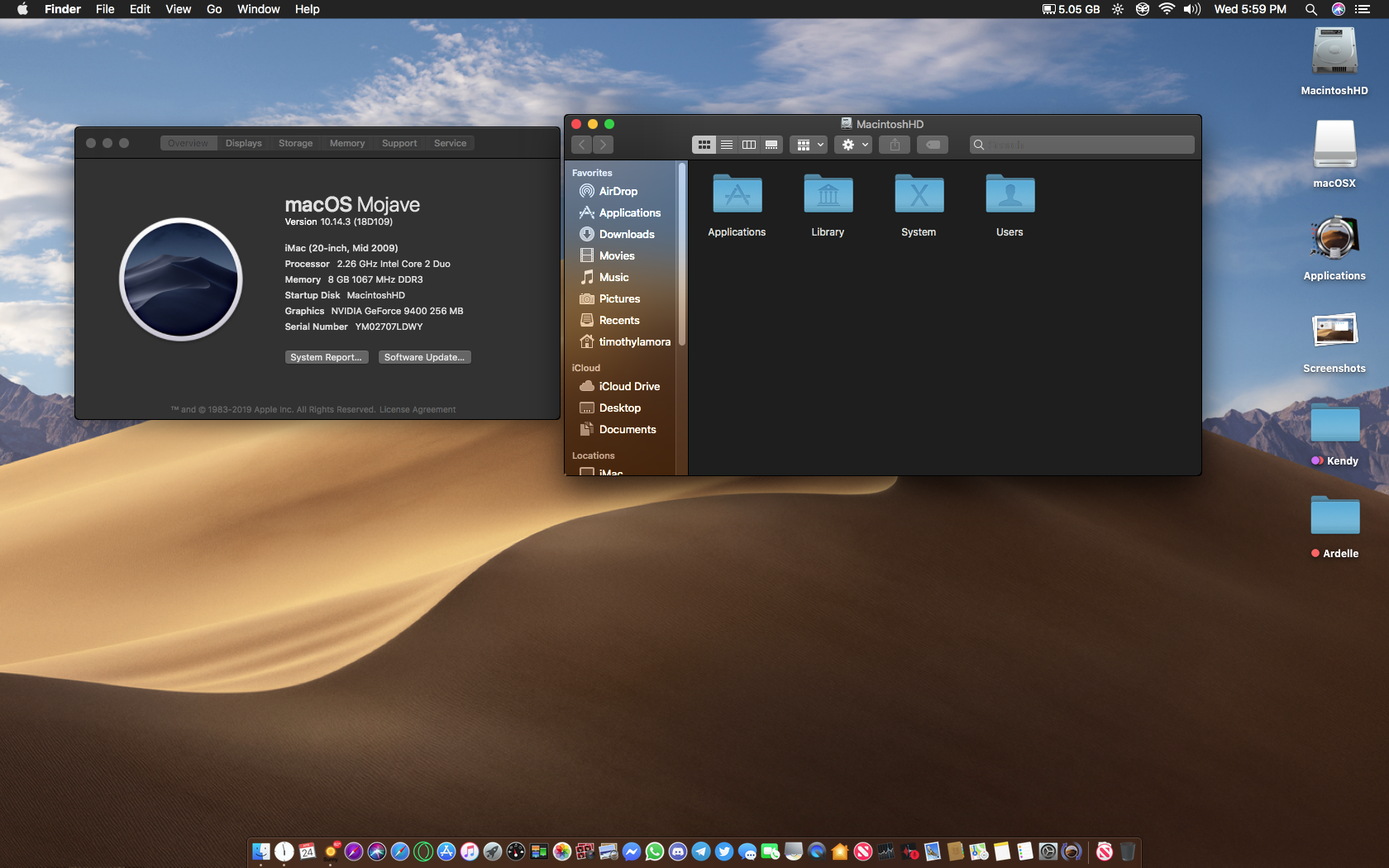1389x868 pixels.
Task: Click the Edit Tags button in Finder toolbar
Action: [x=933, y=145]
